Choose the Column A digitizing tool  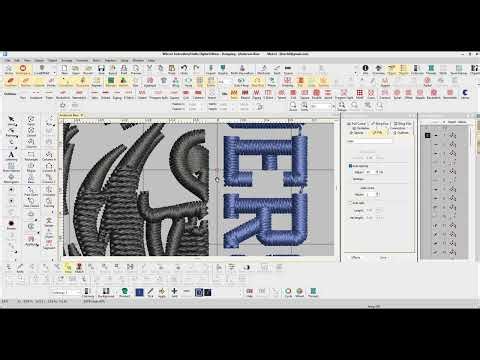pos(49,156)
